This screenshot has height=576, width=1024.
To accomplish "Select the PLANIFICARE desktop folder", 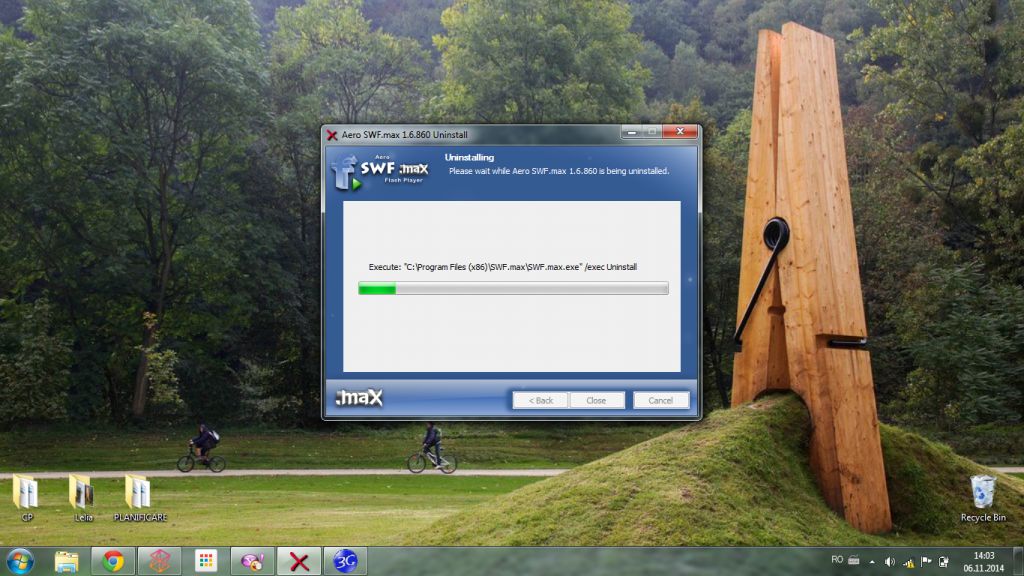I will tap(140, 498).
